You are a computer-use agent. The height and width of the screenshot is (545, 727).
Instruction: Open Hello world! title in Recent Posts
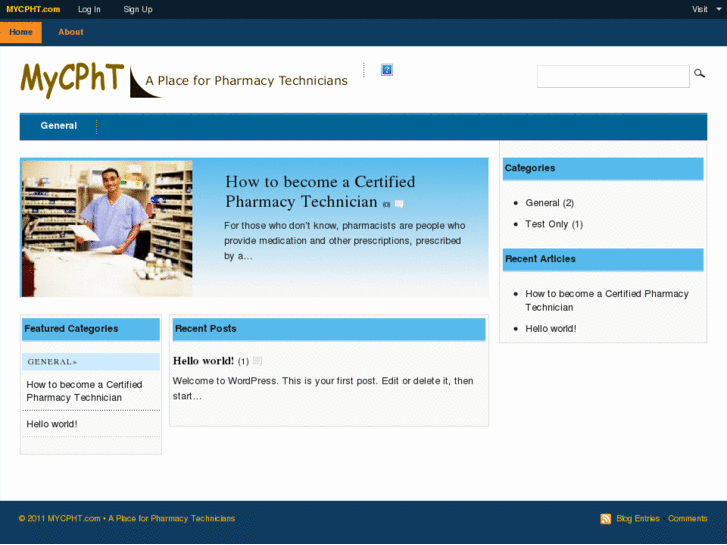click(x=203, y=361)
